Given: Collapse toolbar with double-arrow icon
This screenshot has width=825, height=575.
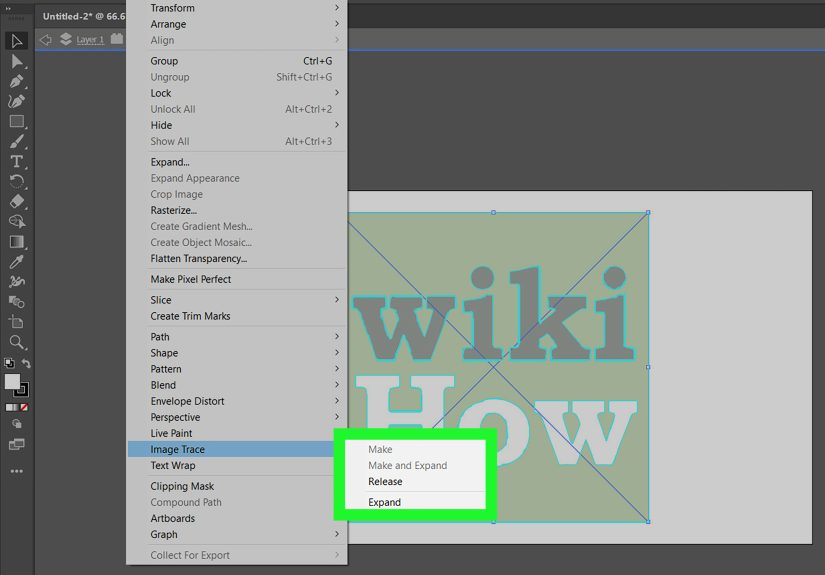Looking at the screenshot, I should [x=8, y=8].
